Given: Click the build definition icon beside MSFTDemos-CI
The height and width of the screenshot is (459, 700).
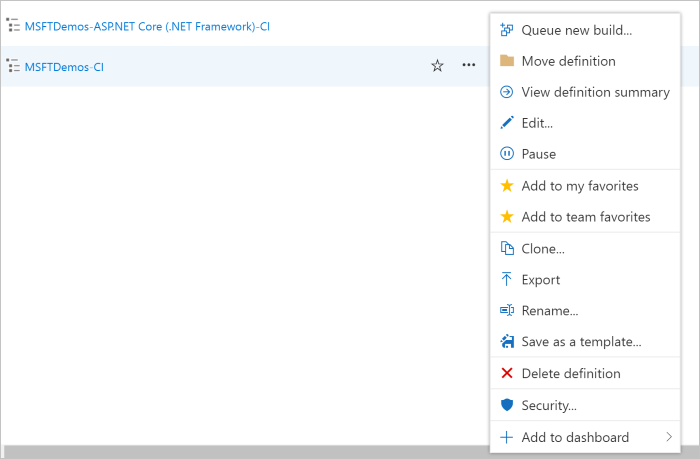Looking at the screenshot, I should click(13, 66).
